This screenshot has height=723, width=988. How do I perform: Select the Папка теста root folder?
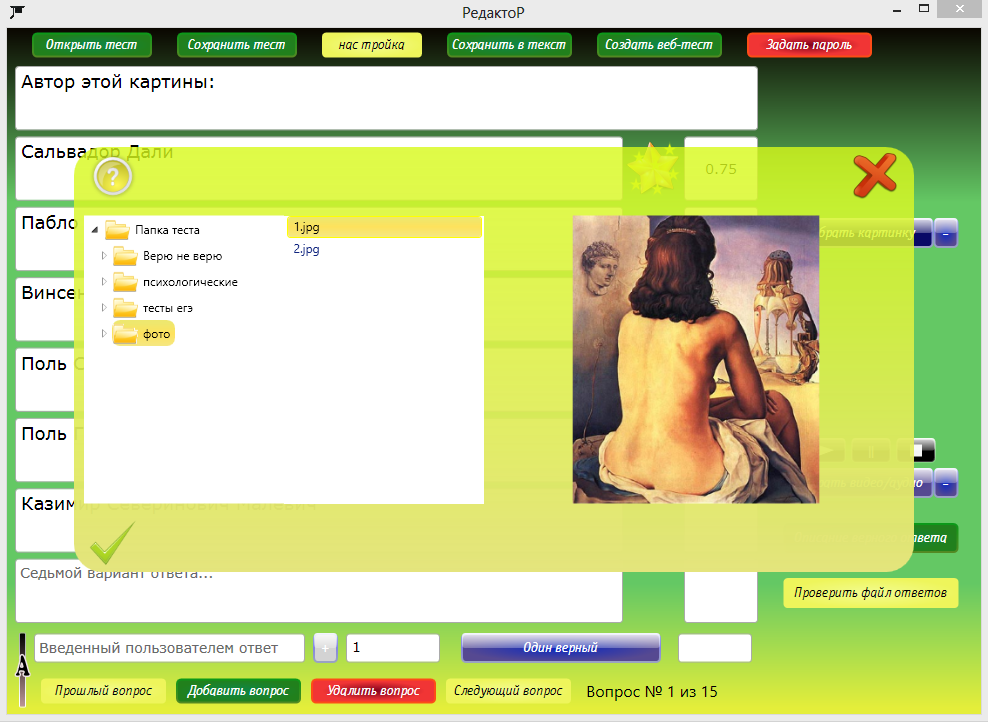tap(152, 230)
